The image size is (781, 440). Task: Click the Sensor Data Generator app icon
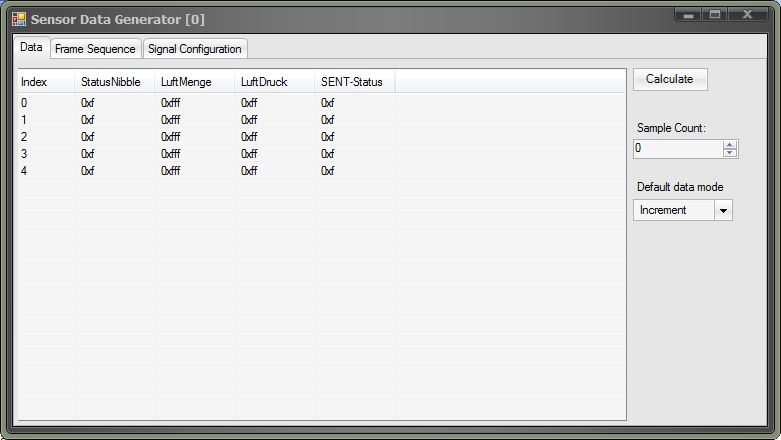(19, 18)
